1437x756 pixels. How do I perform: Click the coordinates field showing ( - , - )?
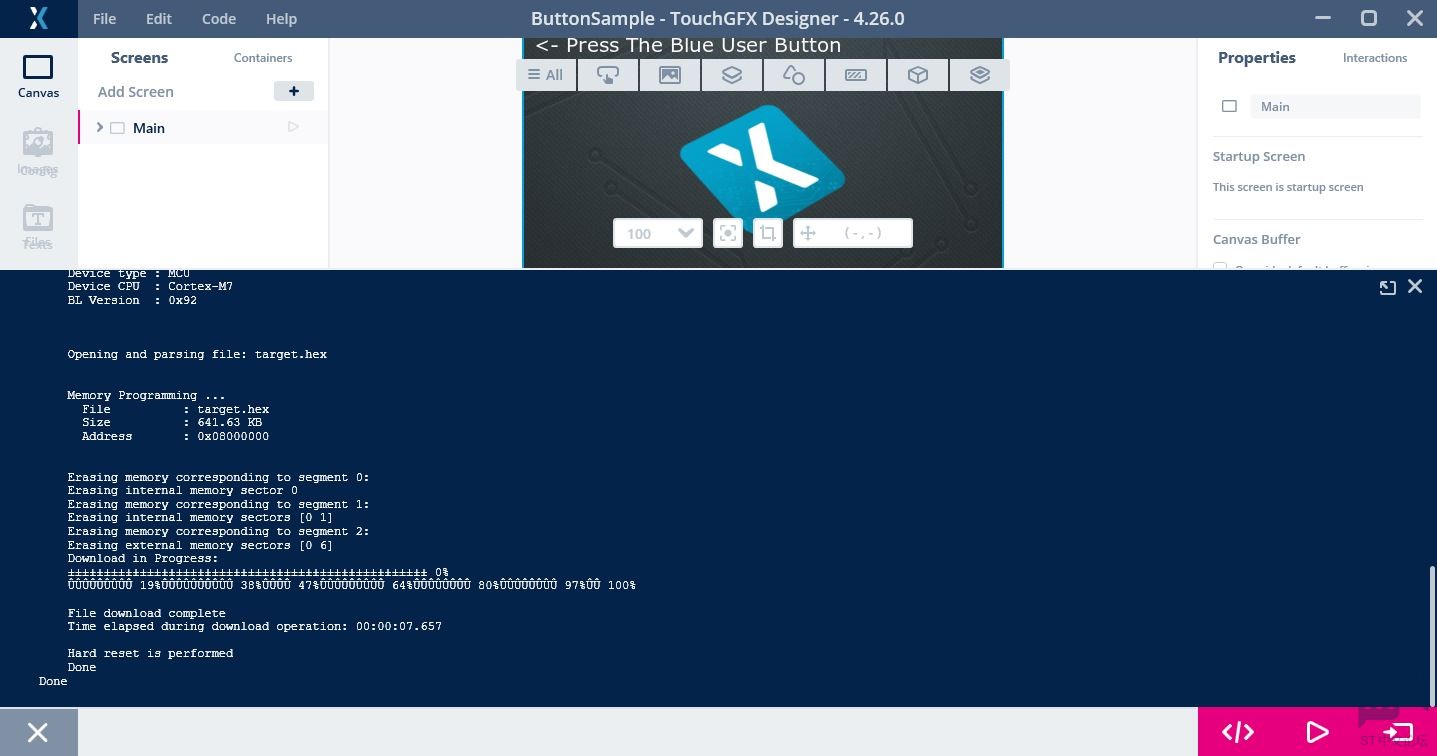click(853, 233)
